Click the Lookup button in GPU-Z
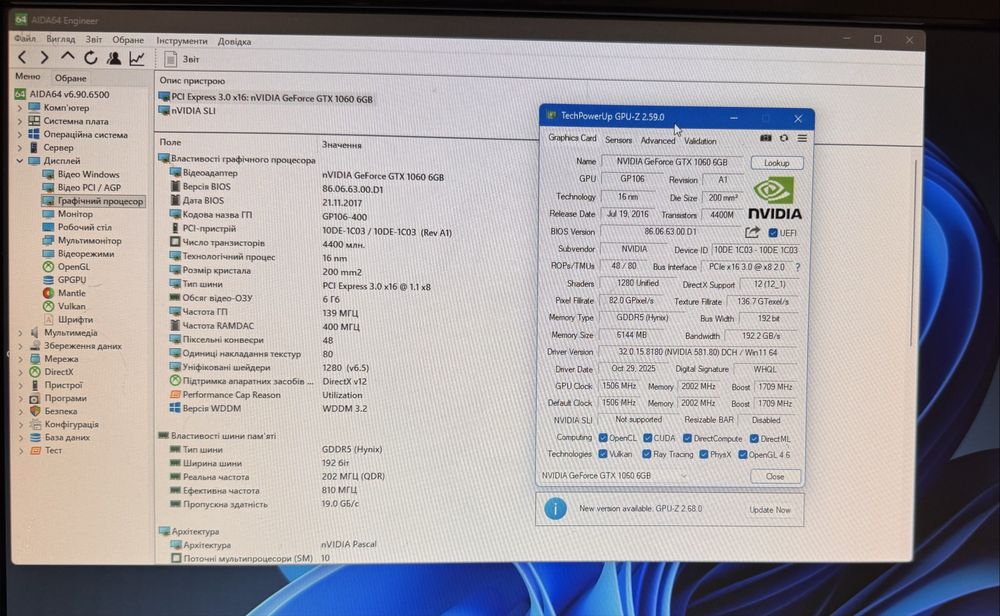 [x=776, y=163]
